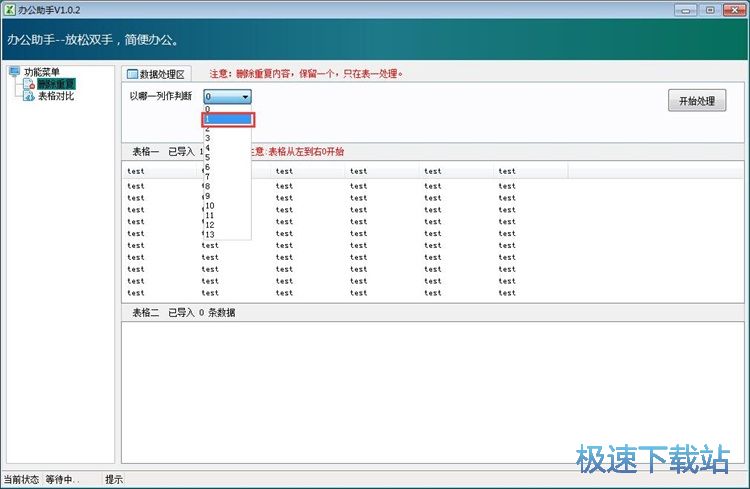This screenshot has width=750, height=489.
Task: Click the 功能菜单 computer icon
Action: [x=14, y=72]
